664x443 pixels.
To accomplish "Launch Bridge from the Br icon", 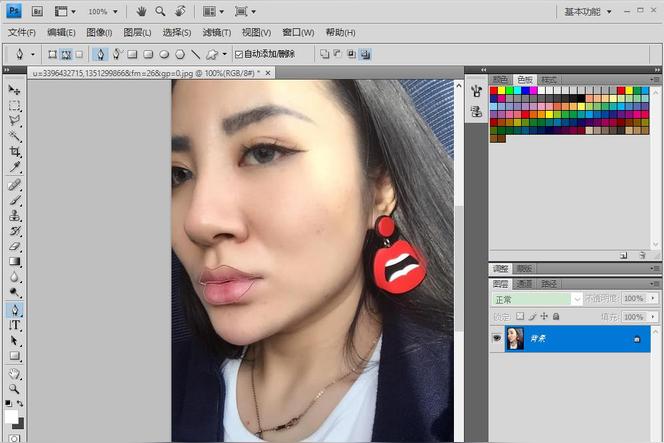I will tap(37, 12).
